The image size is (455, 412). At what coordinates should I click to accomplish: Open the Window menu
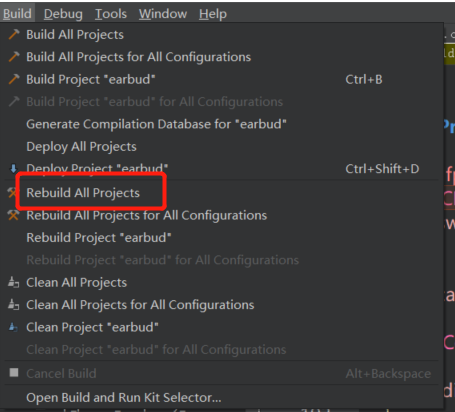[x=163, y=14]
